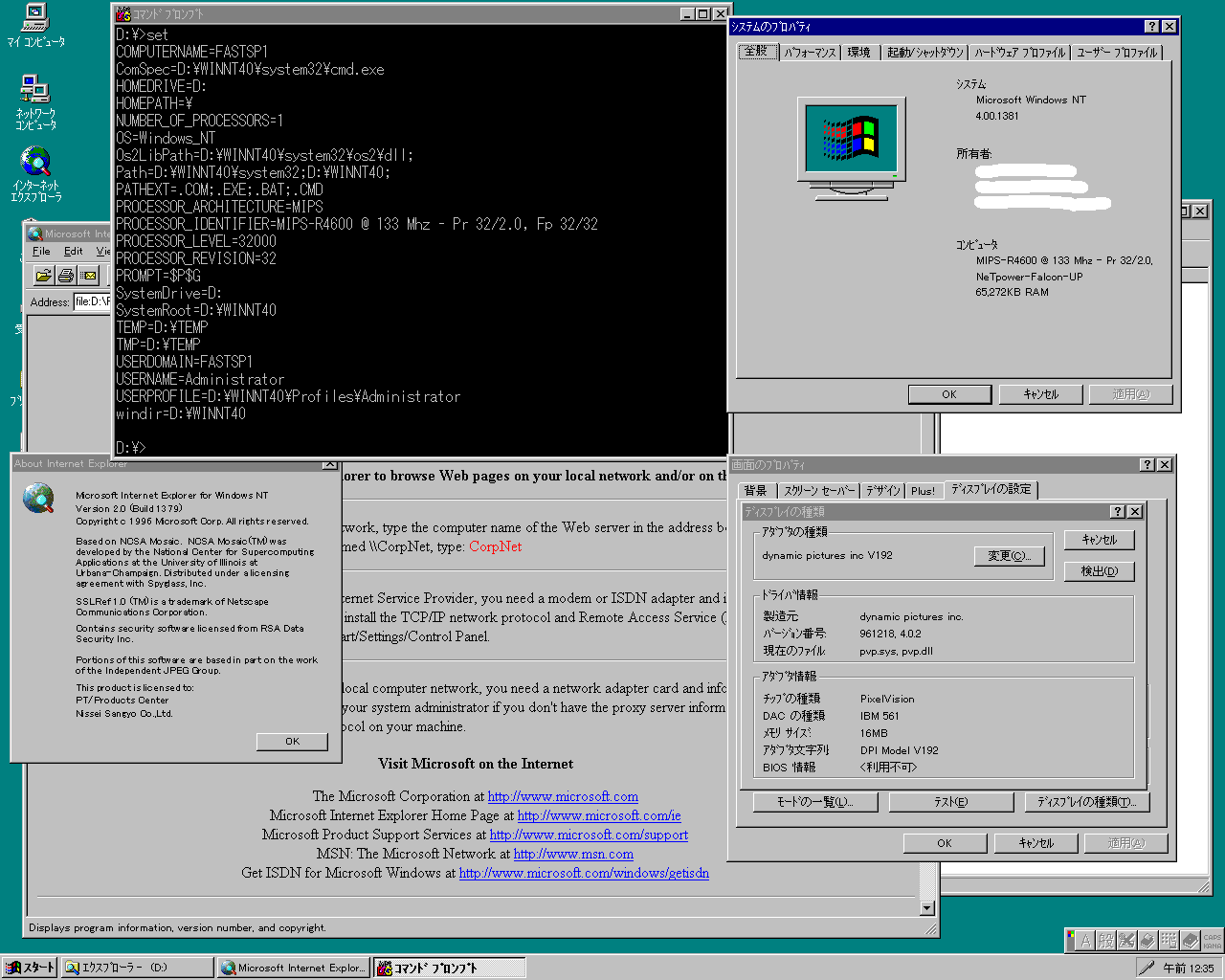
Task: Select the パフォーマンス (Performance) tab
Action: click(x=810, y=53)
